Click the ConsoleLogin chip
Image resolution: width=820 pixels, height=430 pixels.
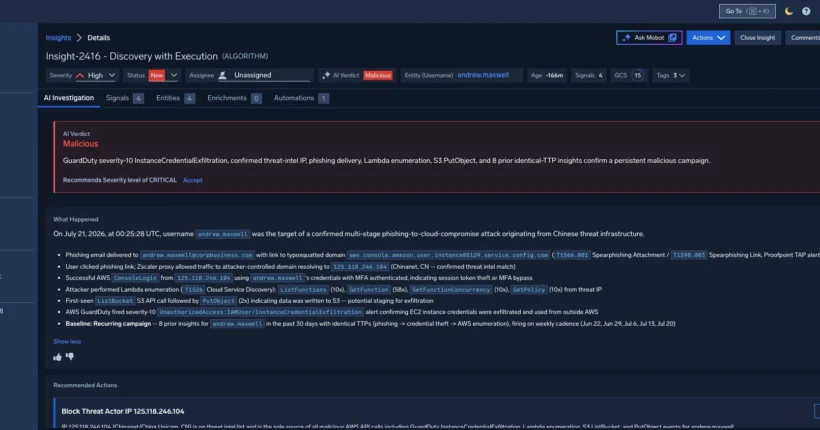coord(135,278)
